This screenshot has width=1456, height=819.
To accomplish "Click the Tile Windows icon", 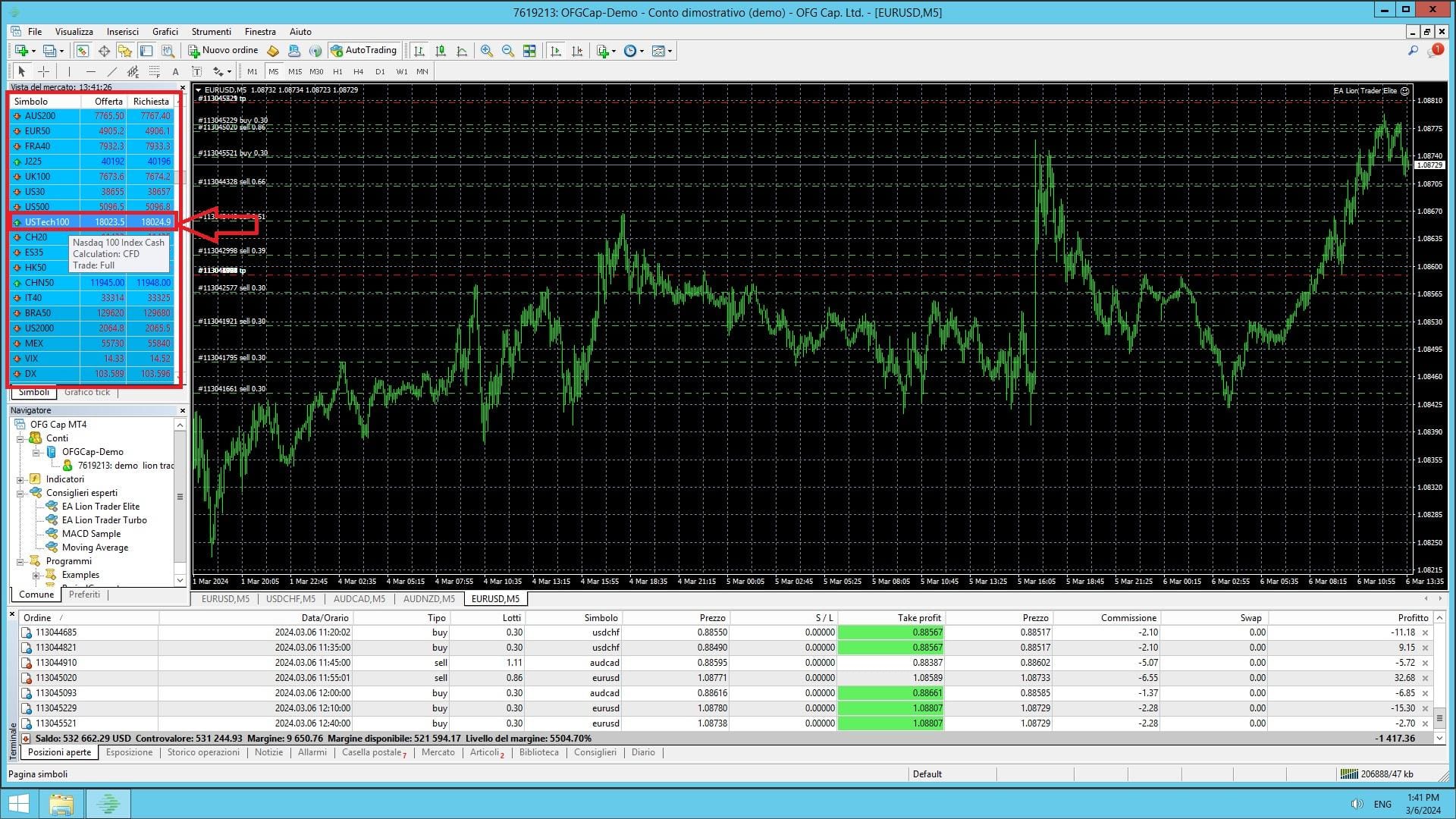I will (x=529, y=51).
